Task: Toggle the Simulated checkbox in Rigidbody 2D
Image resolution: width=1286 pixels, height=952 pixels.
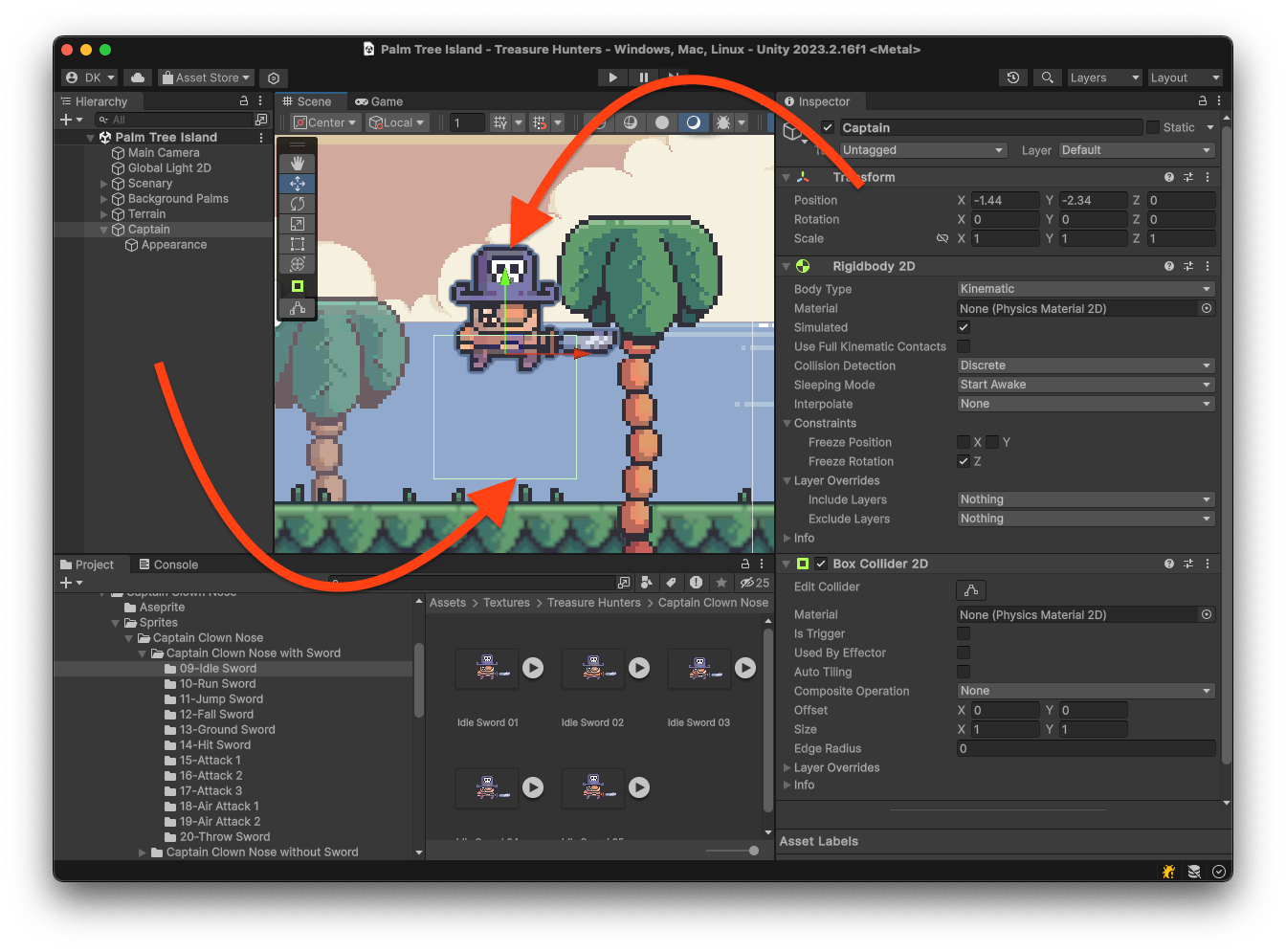Action: [964, 327]
